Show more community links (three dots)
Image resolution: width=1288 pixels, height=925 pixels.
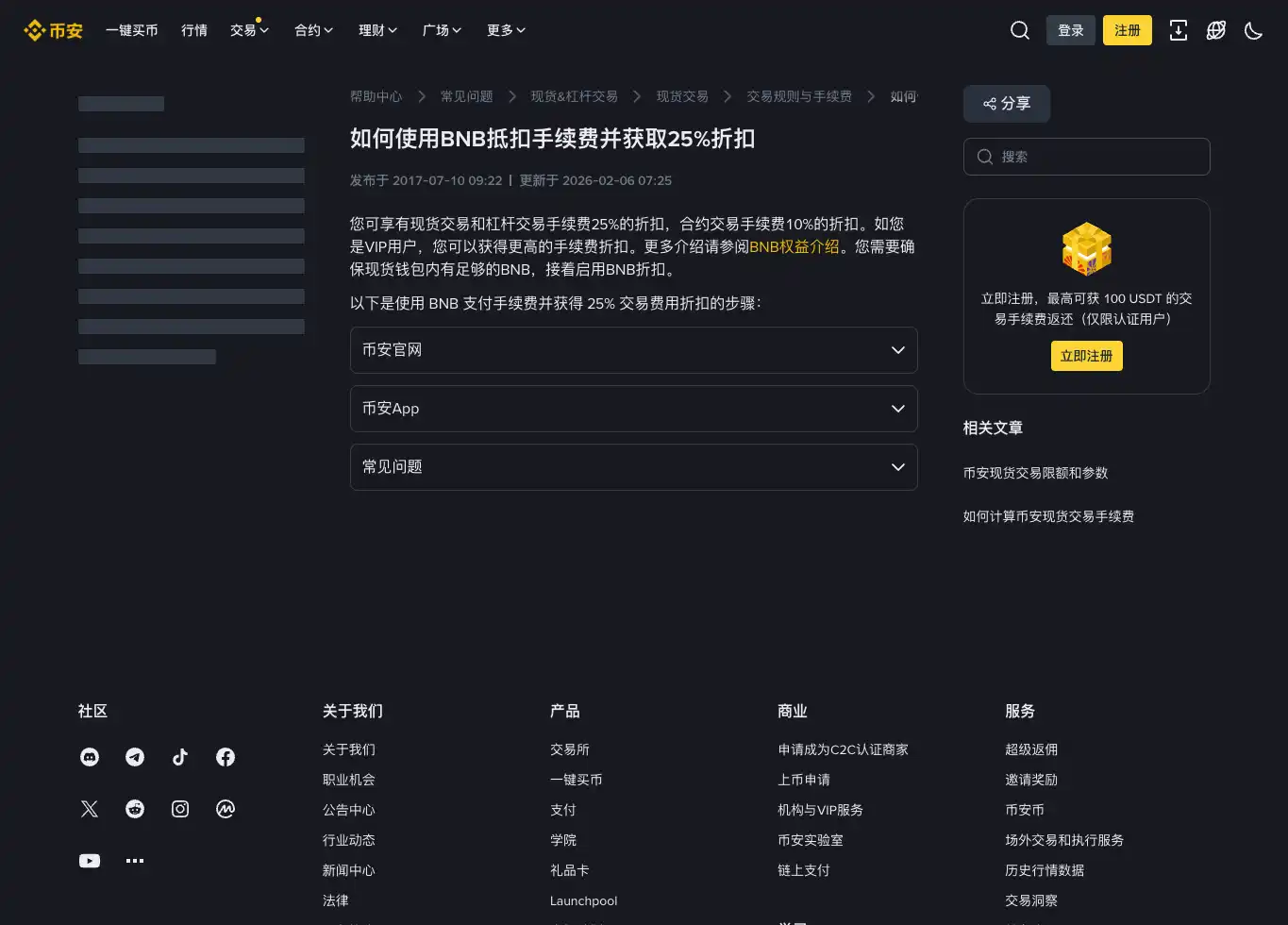135,861
